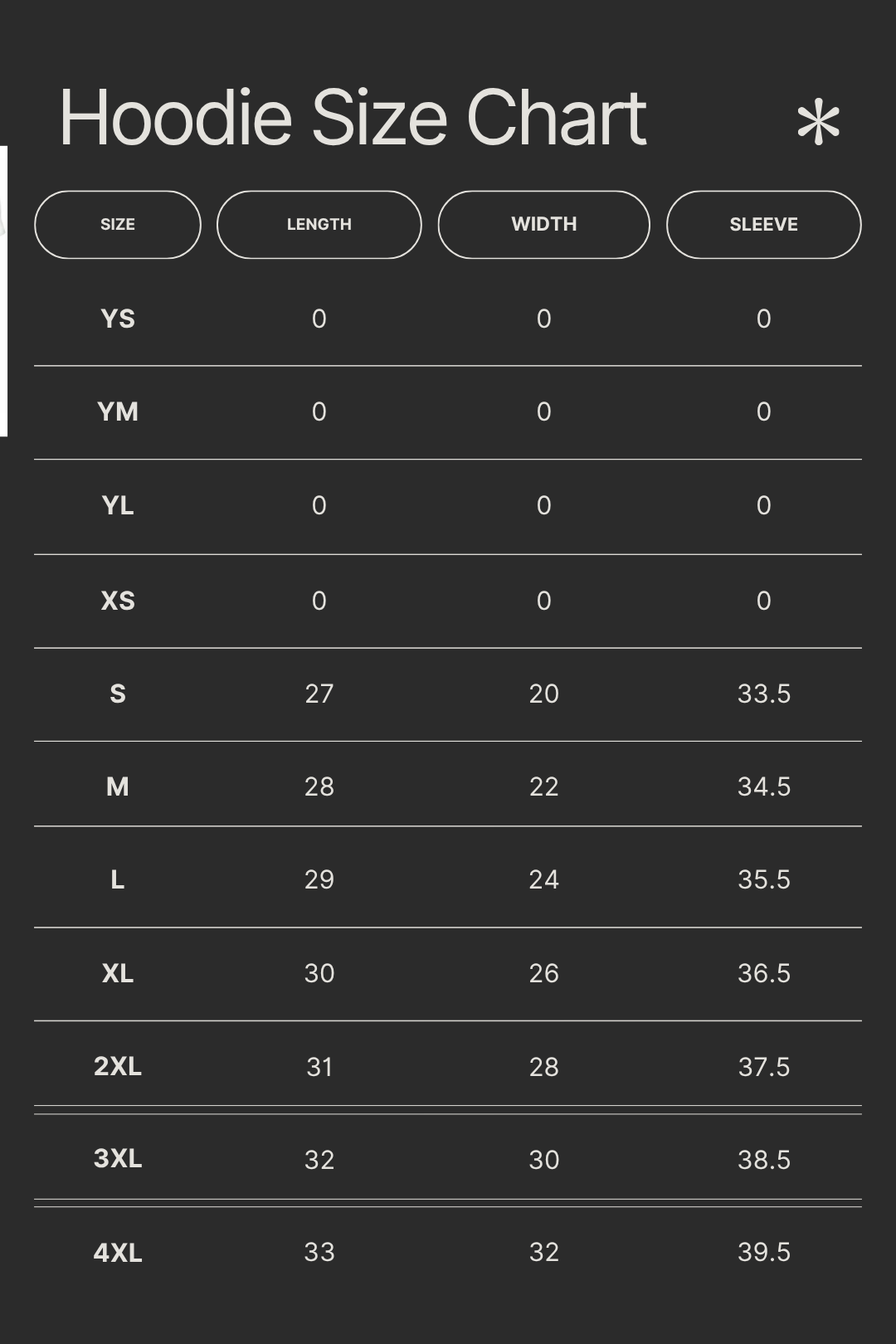
Task: Choose the XL size row label
Action: [x=118, y=973]
